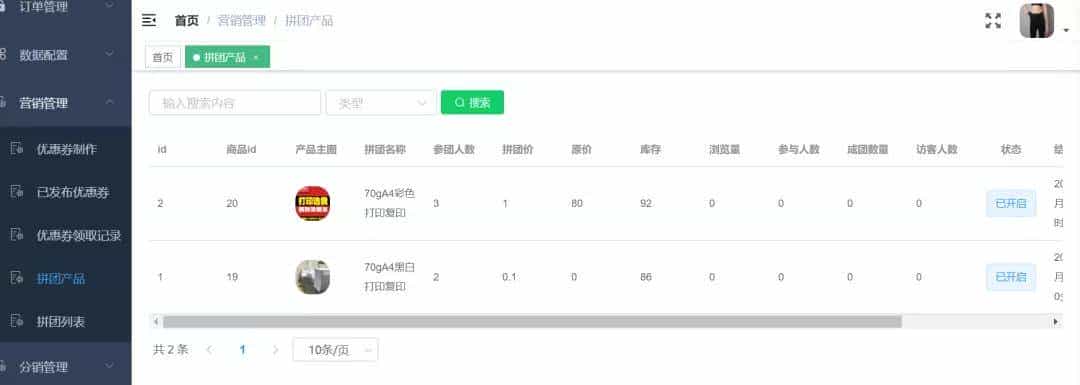
Task: Switch to the 首页 tab
Action: (x=163, y=57)
